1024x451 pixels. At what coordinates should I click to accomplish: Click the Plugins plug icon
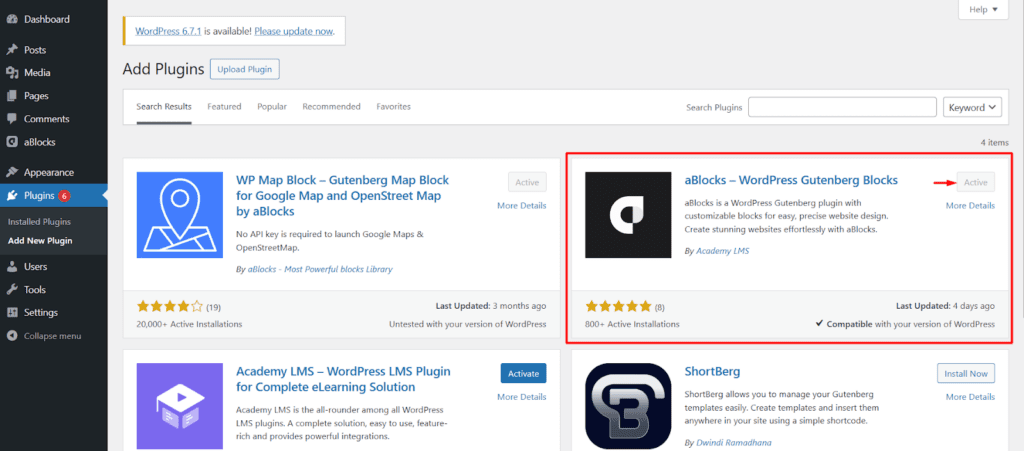click(x=12, y=195)
